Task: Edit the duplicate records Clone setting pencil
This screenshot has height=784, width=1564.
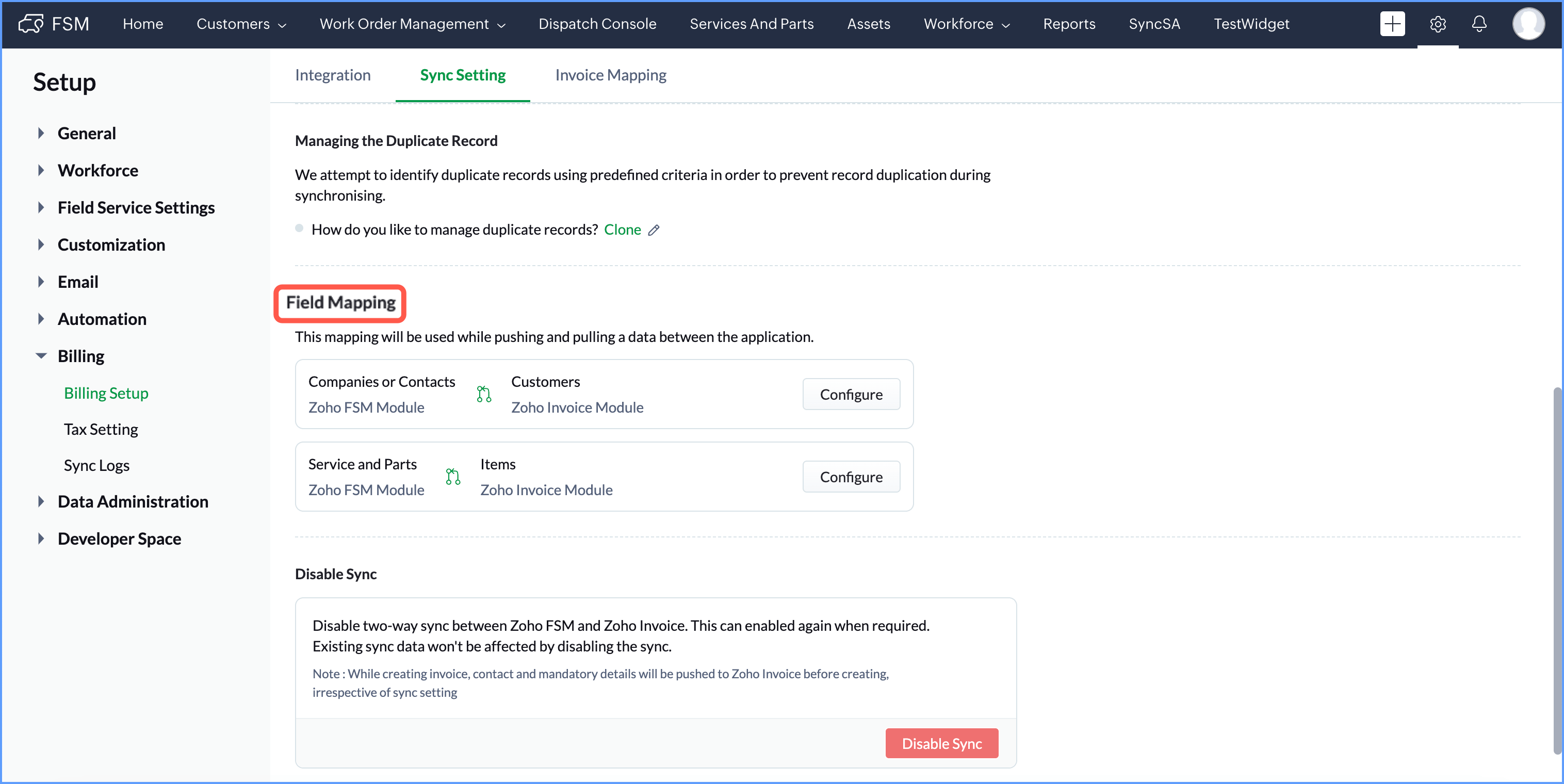Action: coord(653,230)
